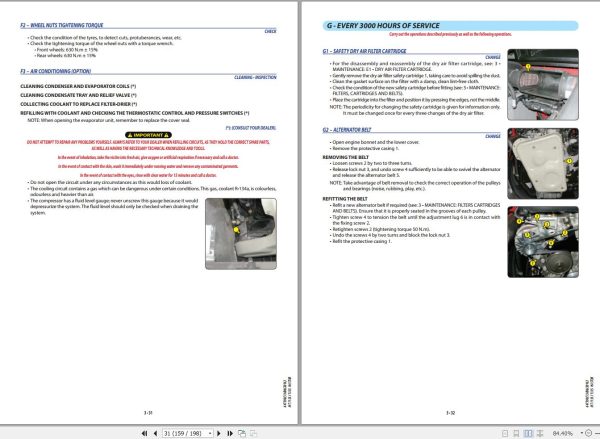Click the alternator belt pulleys photo
The width and height of the screenshot is (600, 439).
(543, 242)
